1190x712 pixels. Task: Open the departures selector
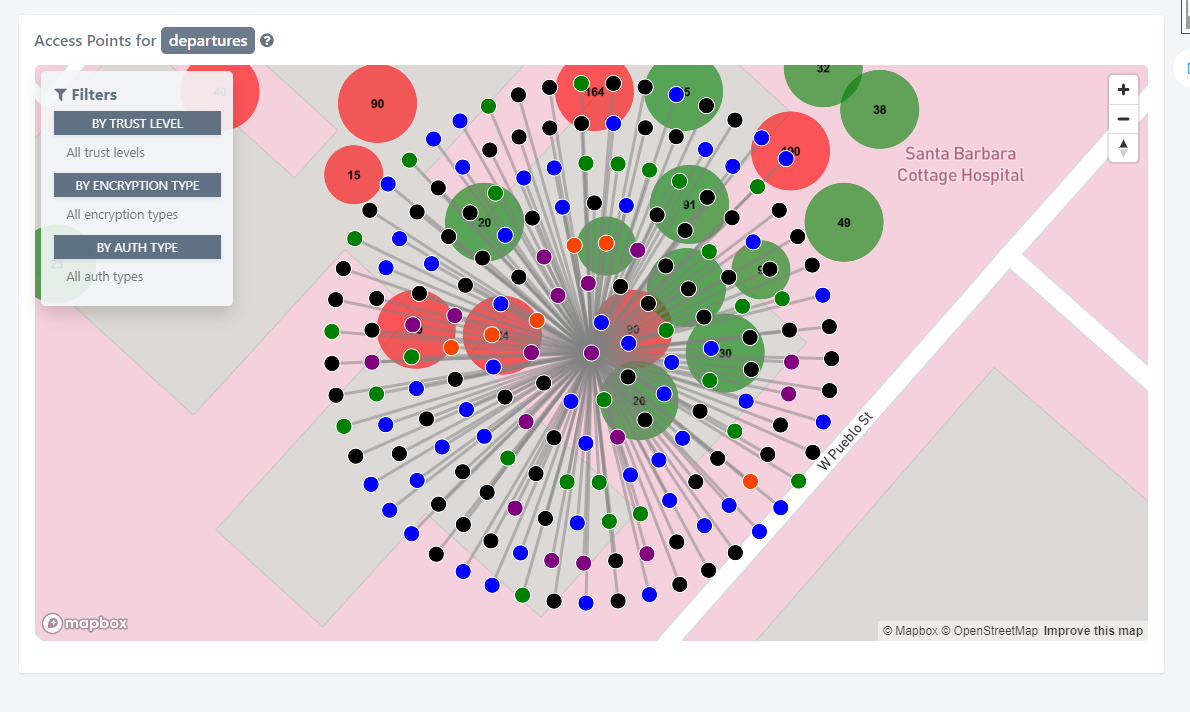[208, 41]
